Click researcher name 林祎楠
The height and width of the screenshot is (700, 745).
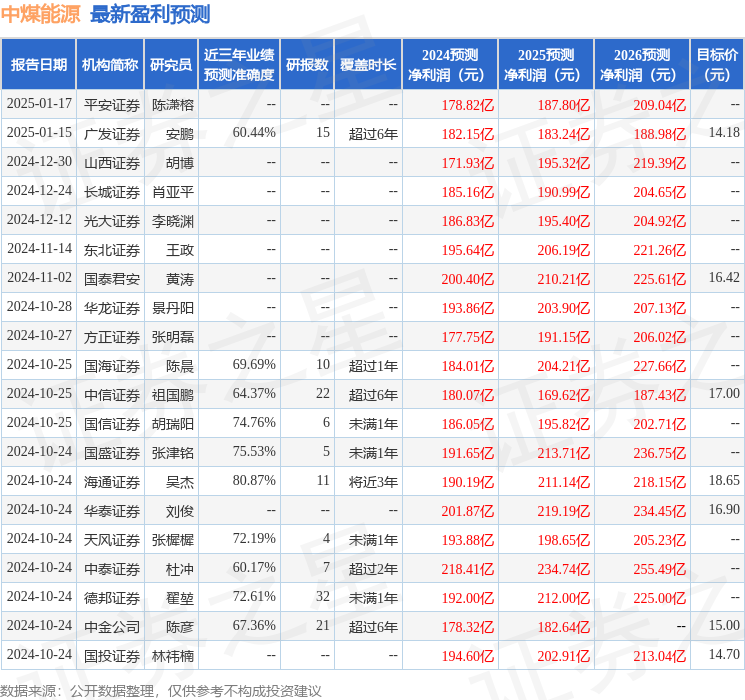click(173, 656)
